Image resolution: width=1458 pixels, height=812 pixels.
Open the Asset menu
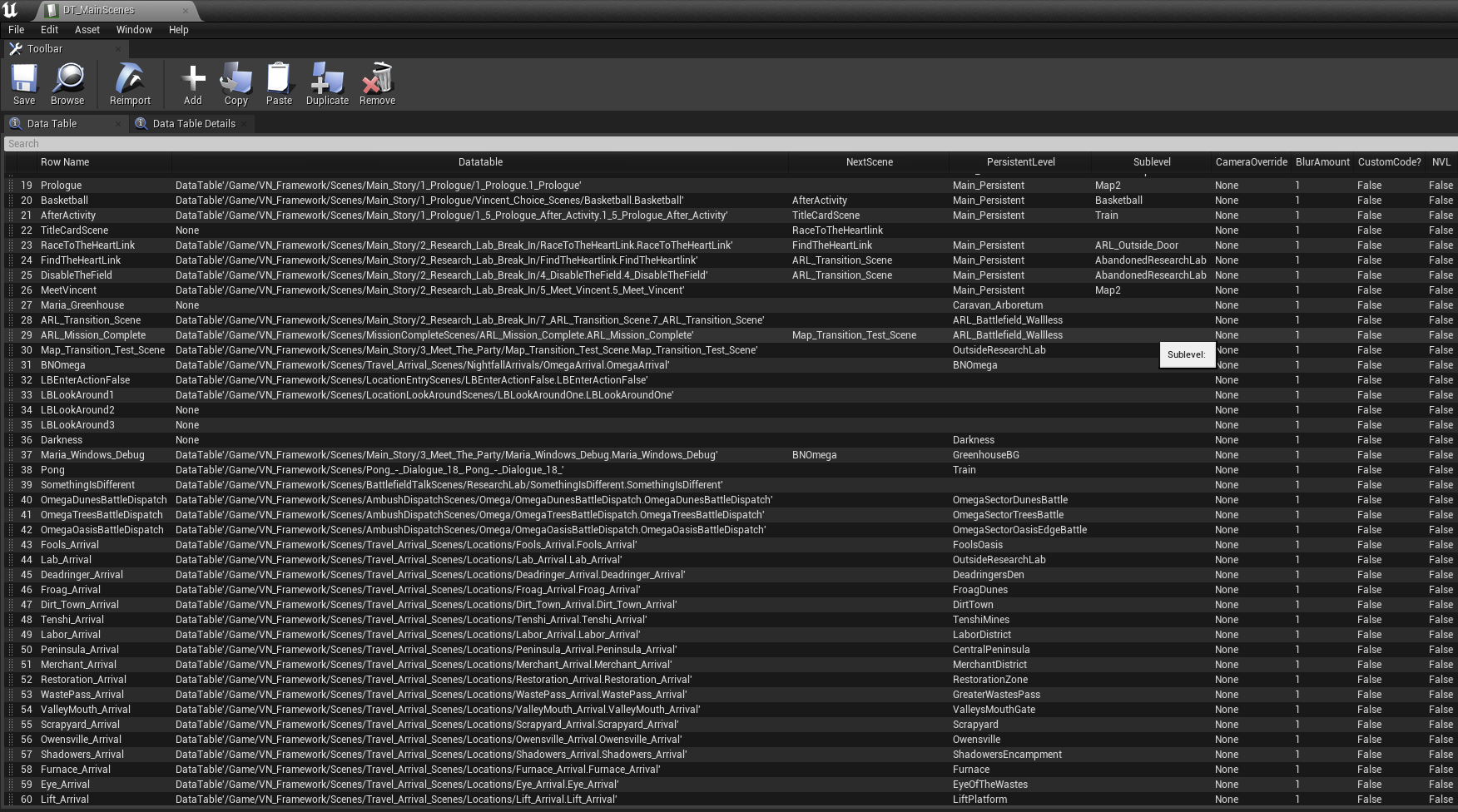(87, 29)
